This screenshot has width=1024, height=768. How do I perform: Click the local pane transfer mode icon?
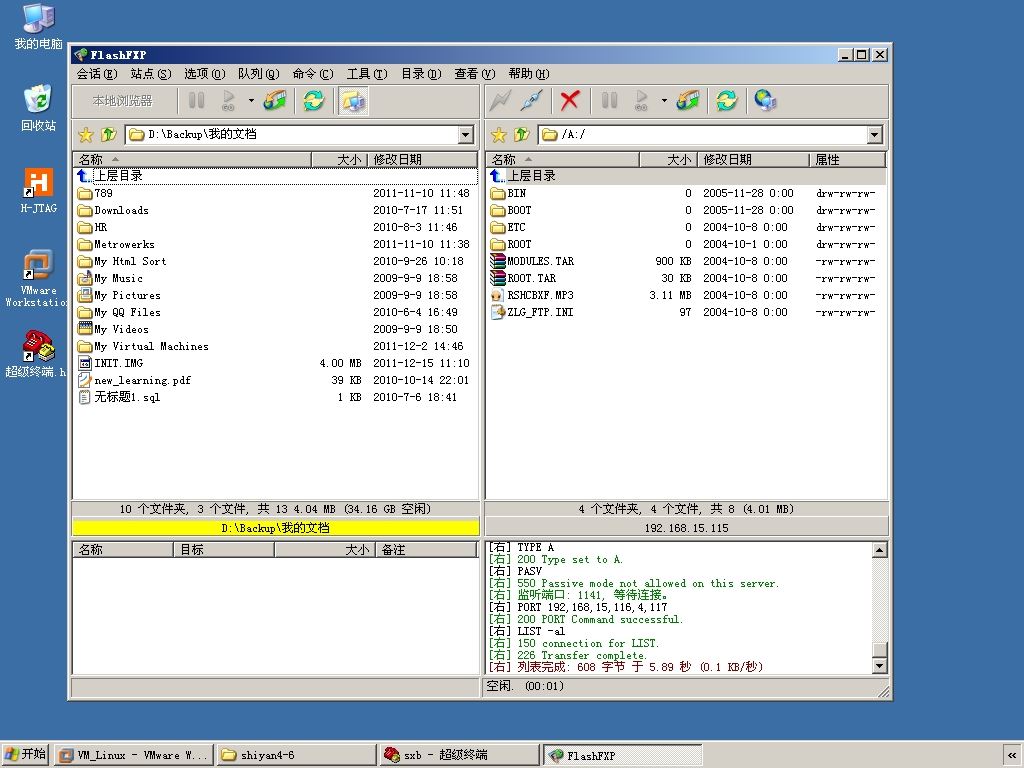(x=275, y=101)
